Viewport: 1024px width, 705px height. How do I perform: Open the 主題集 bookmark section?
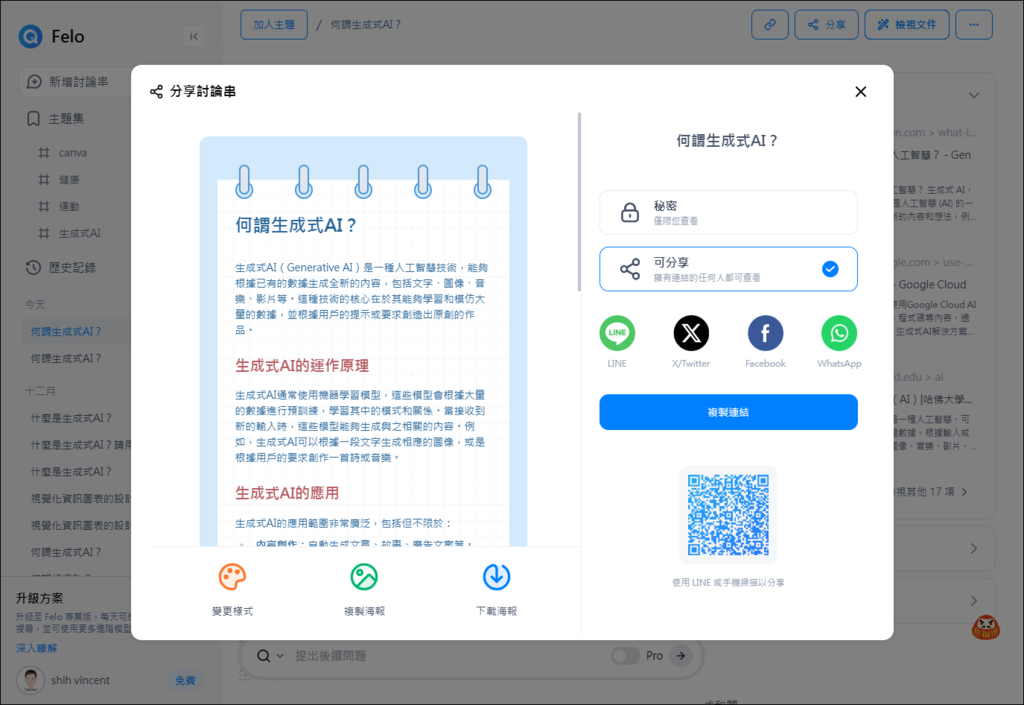pyautogui.click(x=65, y=119)
